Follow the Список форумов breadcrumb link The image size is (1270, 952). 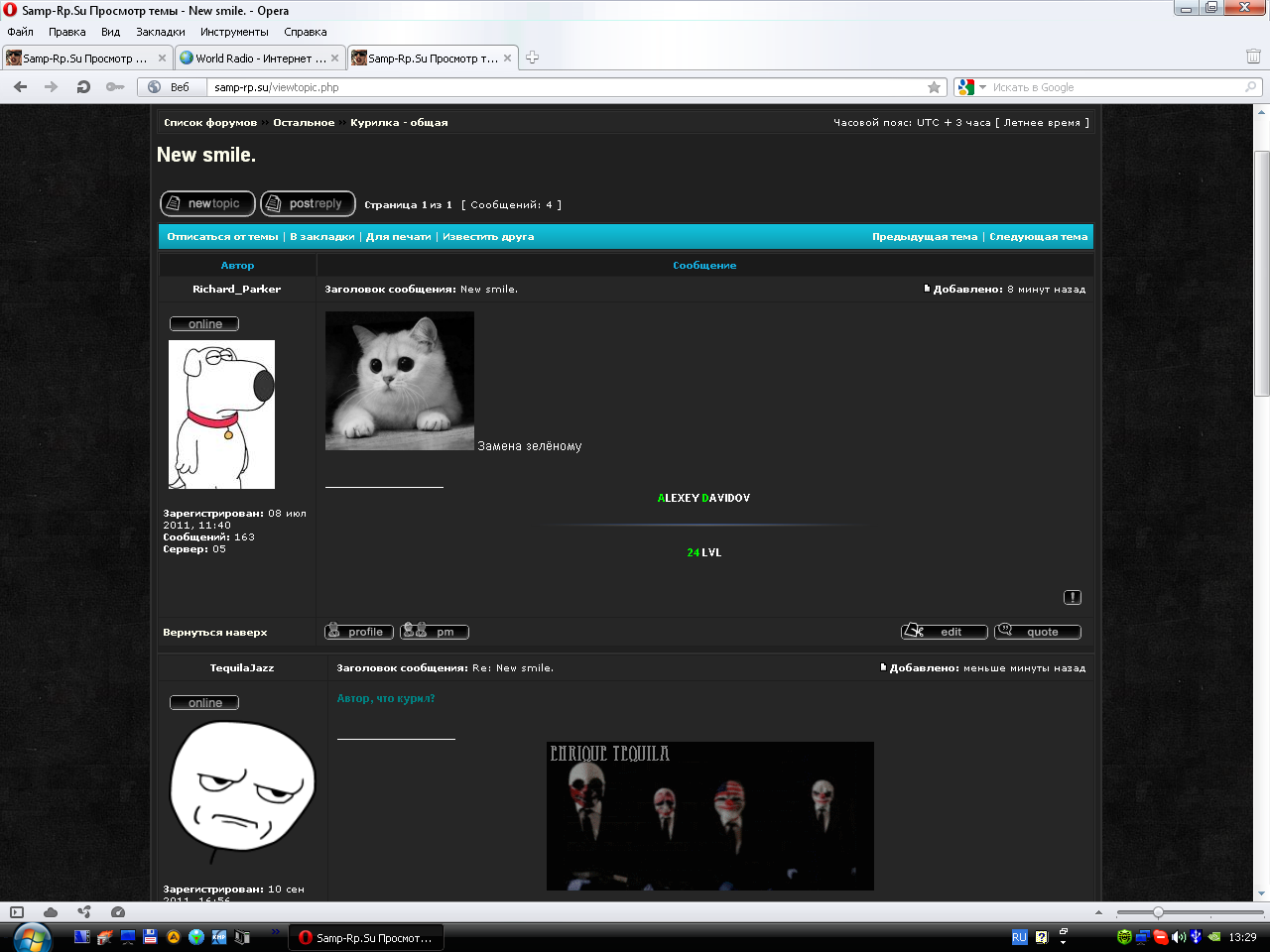[210, 123]
